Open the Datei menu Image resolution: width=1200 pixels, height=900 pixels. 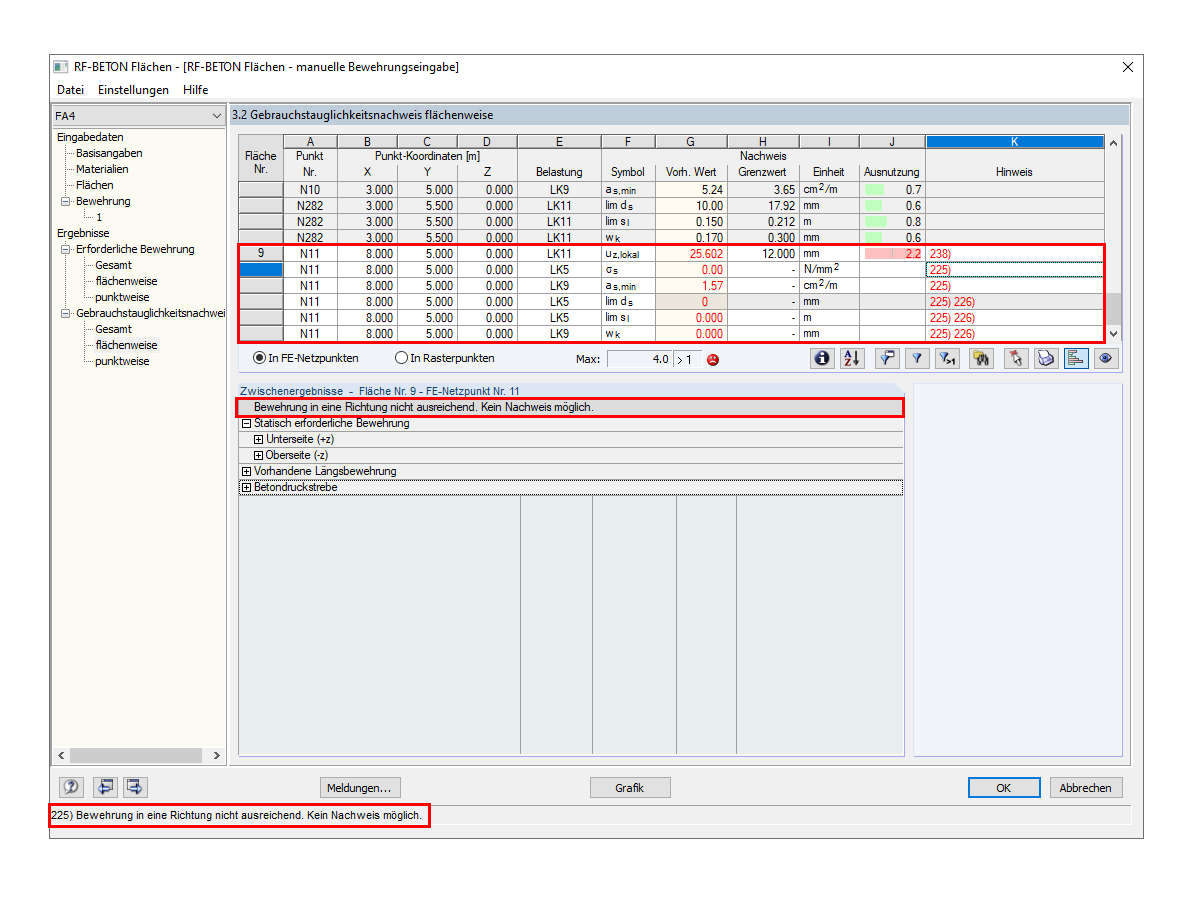click(70, 90)
